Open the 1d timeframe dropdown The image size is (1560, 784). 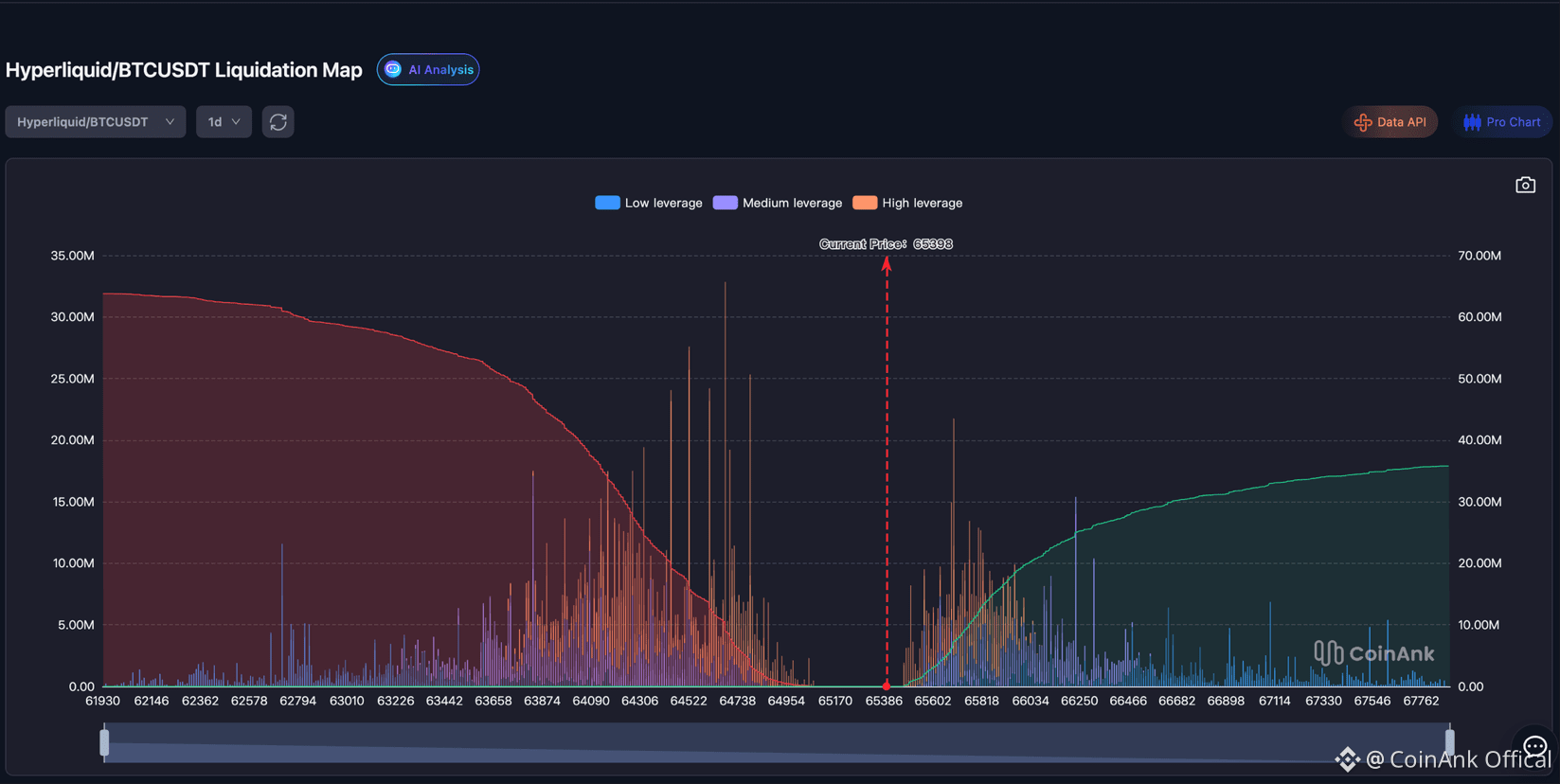[x=224, y=122]
